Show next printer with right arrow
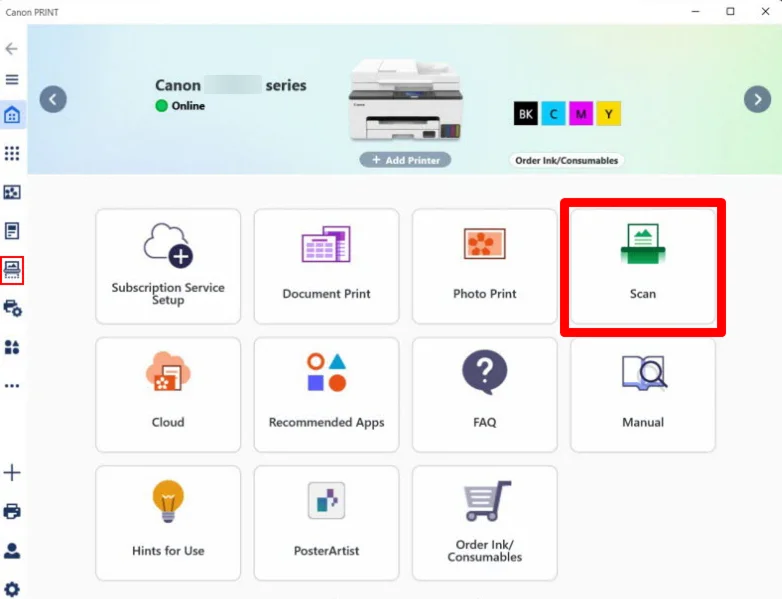 pyautogui.click(x=757, y=99)
